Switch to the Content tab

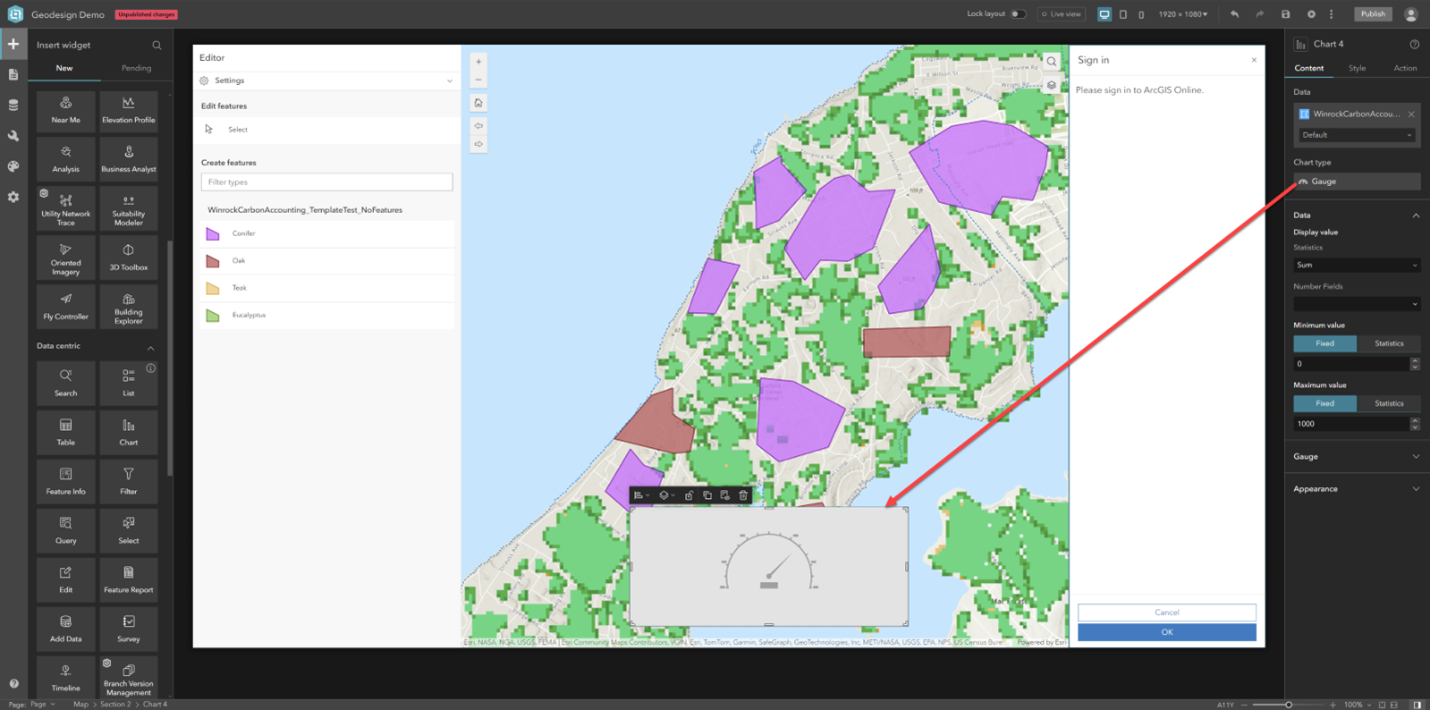(1309, 68)
